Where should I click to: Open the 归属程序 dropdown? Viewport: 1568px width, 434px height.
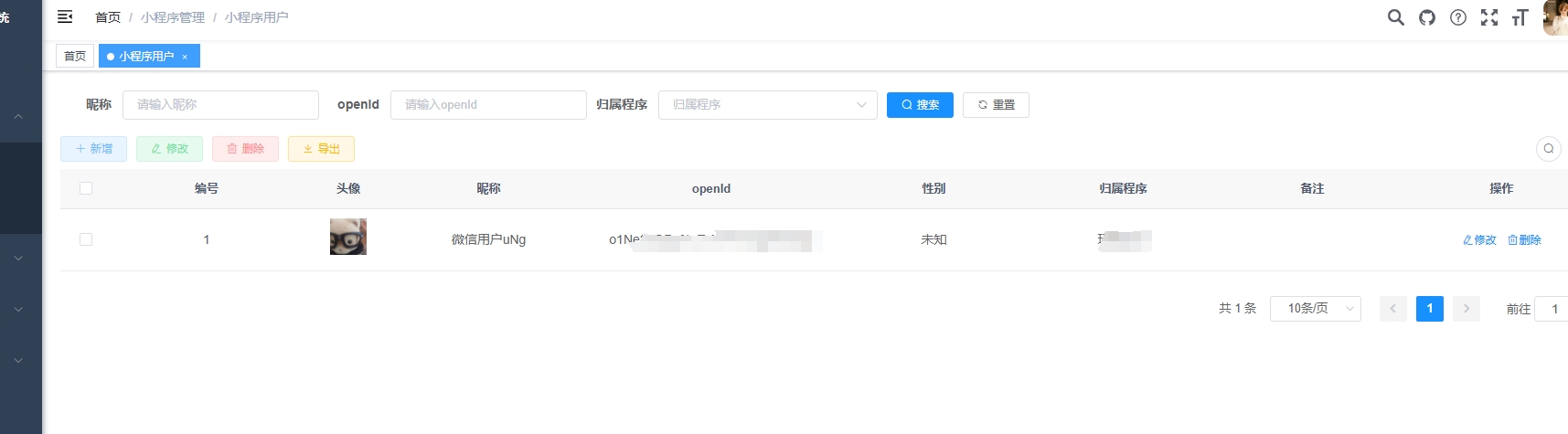(x=767, y=105)
